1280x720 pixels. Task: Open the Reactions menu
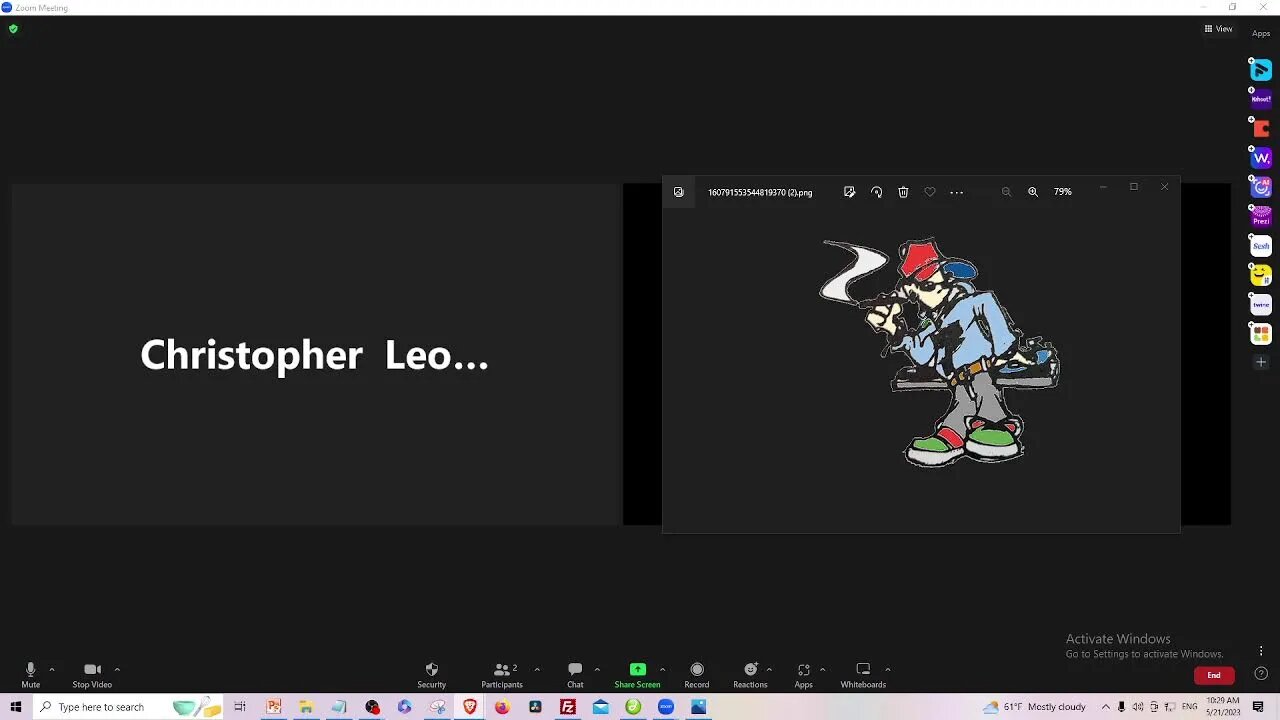pyautogui.click(x=750, y=675)
